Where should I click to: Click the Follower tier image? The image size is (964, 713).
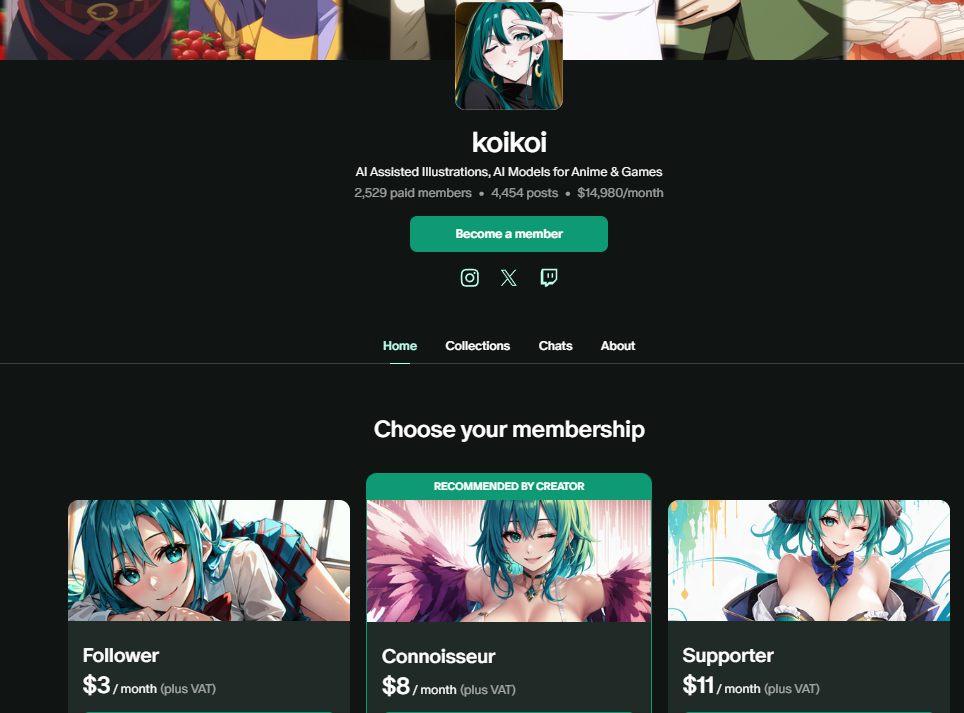click(x=209, y=561)
